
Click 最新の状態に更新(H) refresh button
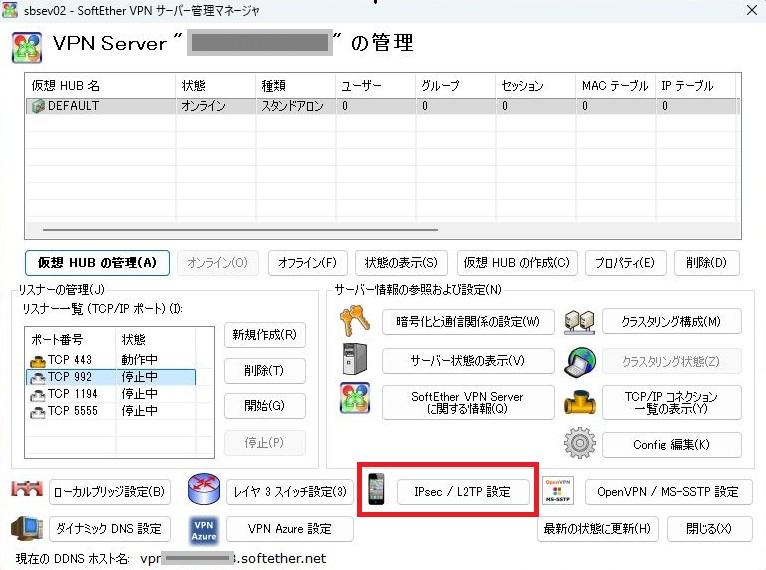tap(597, 528)
